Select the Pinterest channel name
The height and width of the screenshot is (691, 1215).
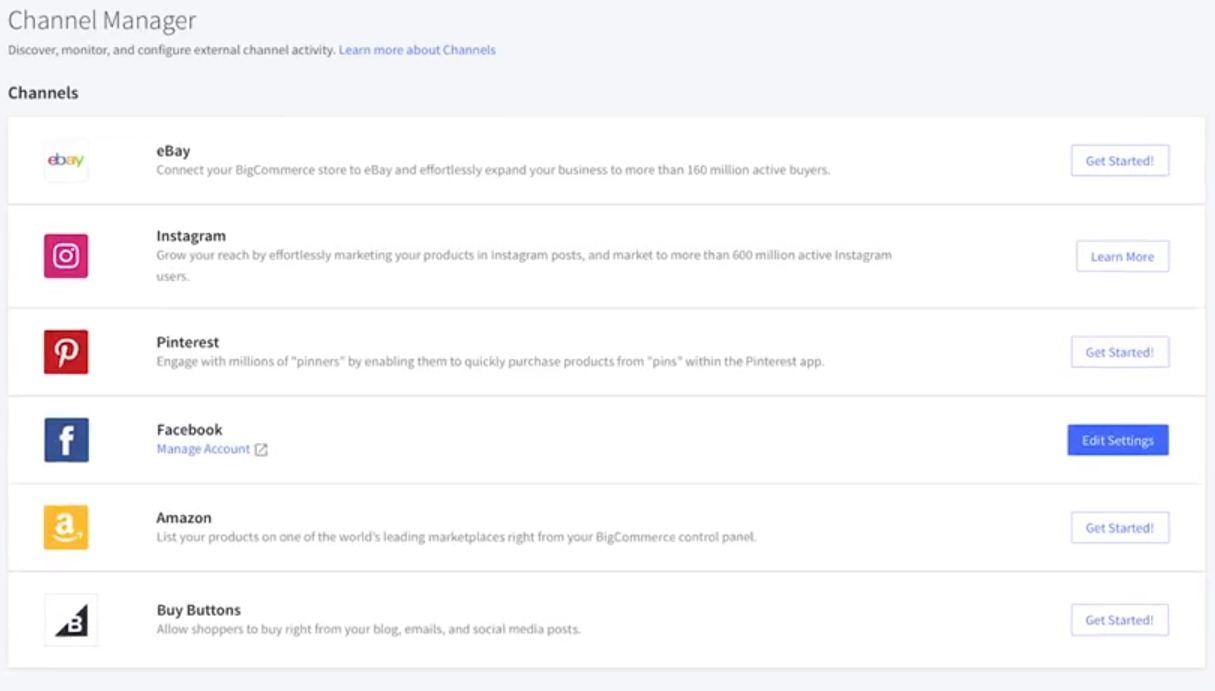(188, 342)
